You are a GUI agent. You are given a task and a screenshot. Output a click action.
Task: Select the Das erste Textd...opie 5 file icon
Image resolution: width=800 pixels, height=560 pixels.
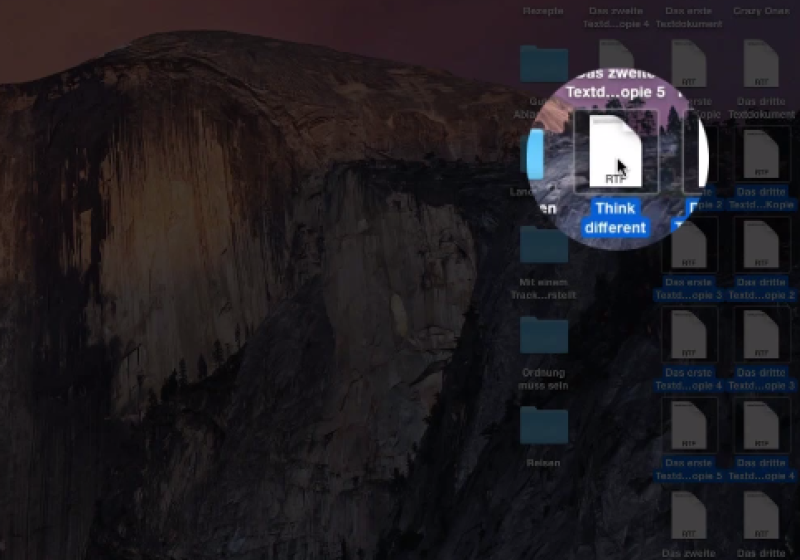pyautogui.click(x=688, y=425)
